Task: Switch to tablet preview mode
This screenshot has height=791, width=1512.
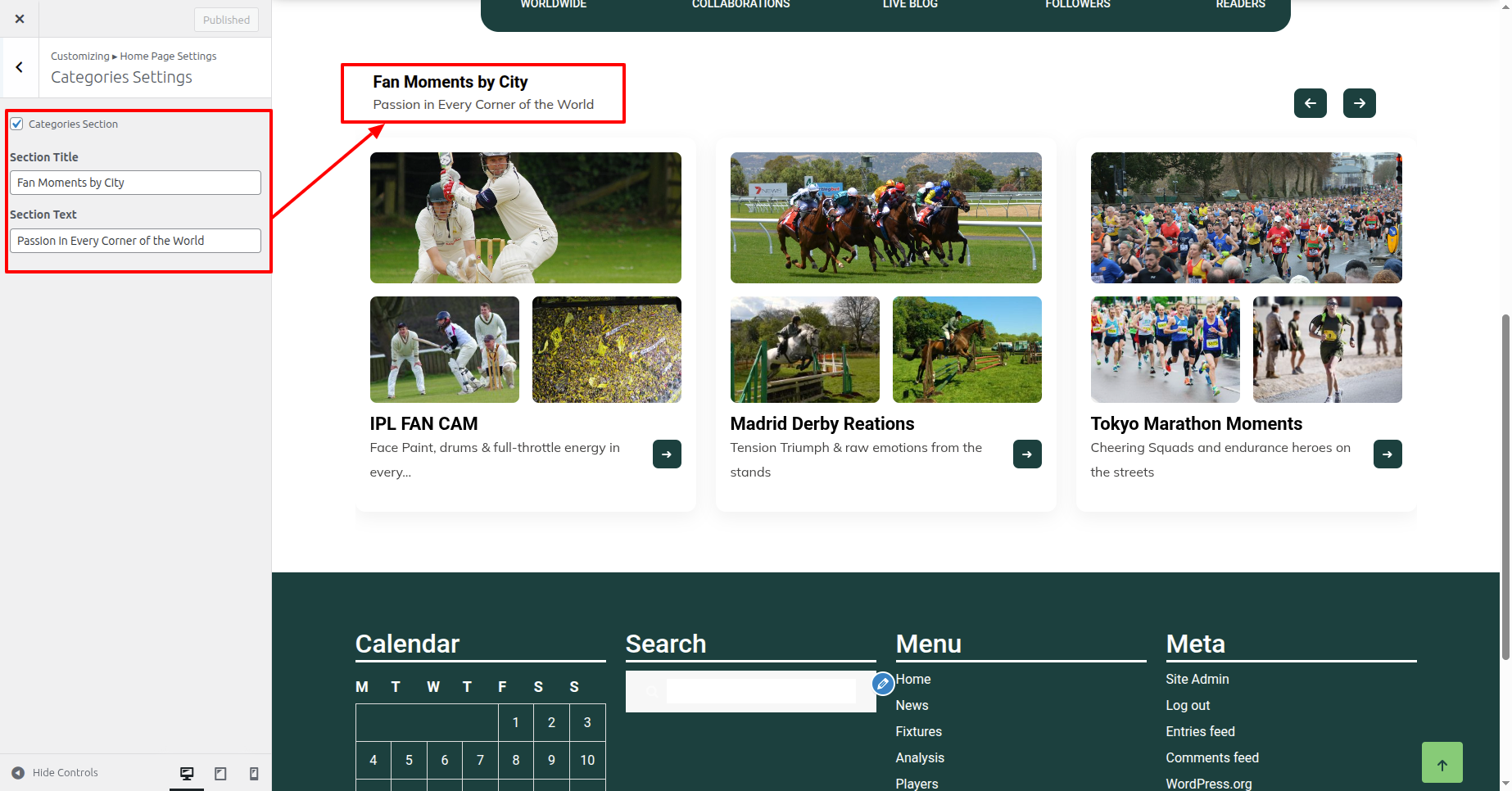Action: coord(220,773)
